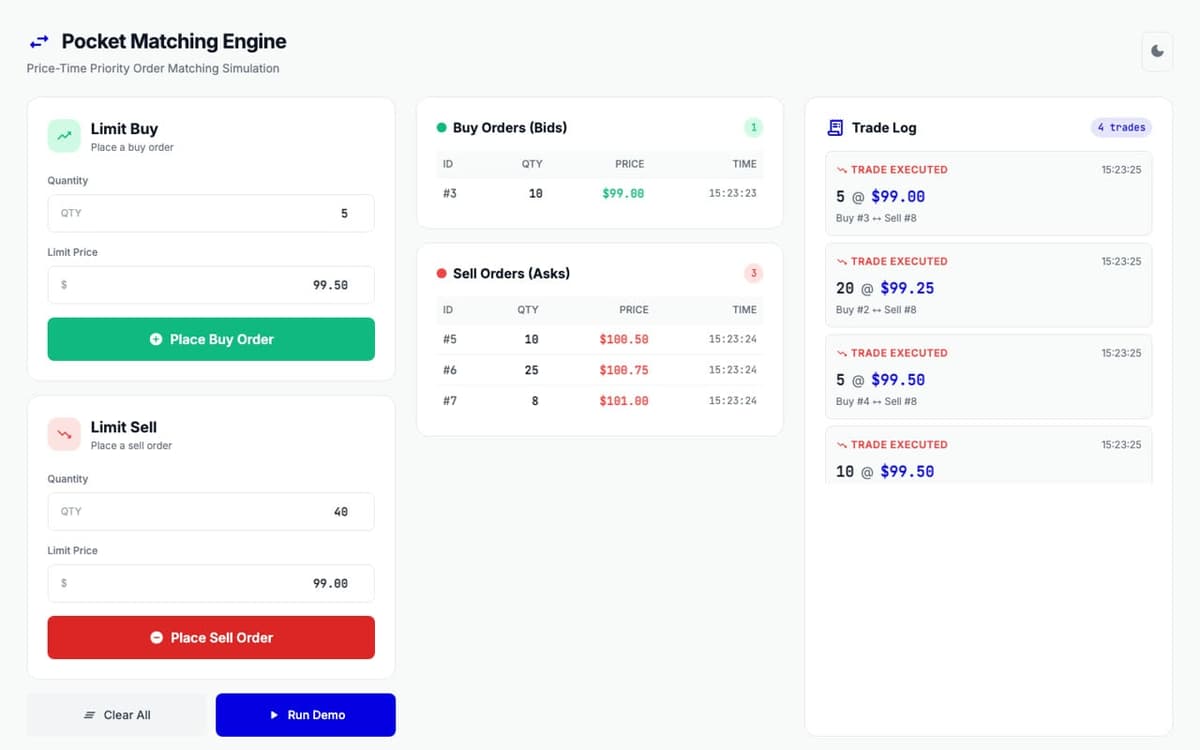Focus the Limit Buy price field
Screen dimensions: 1200x750
click(x=211, y=285)
